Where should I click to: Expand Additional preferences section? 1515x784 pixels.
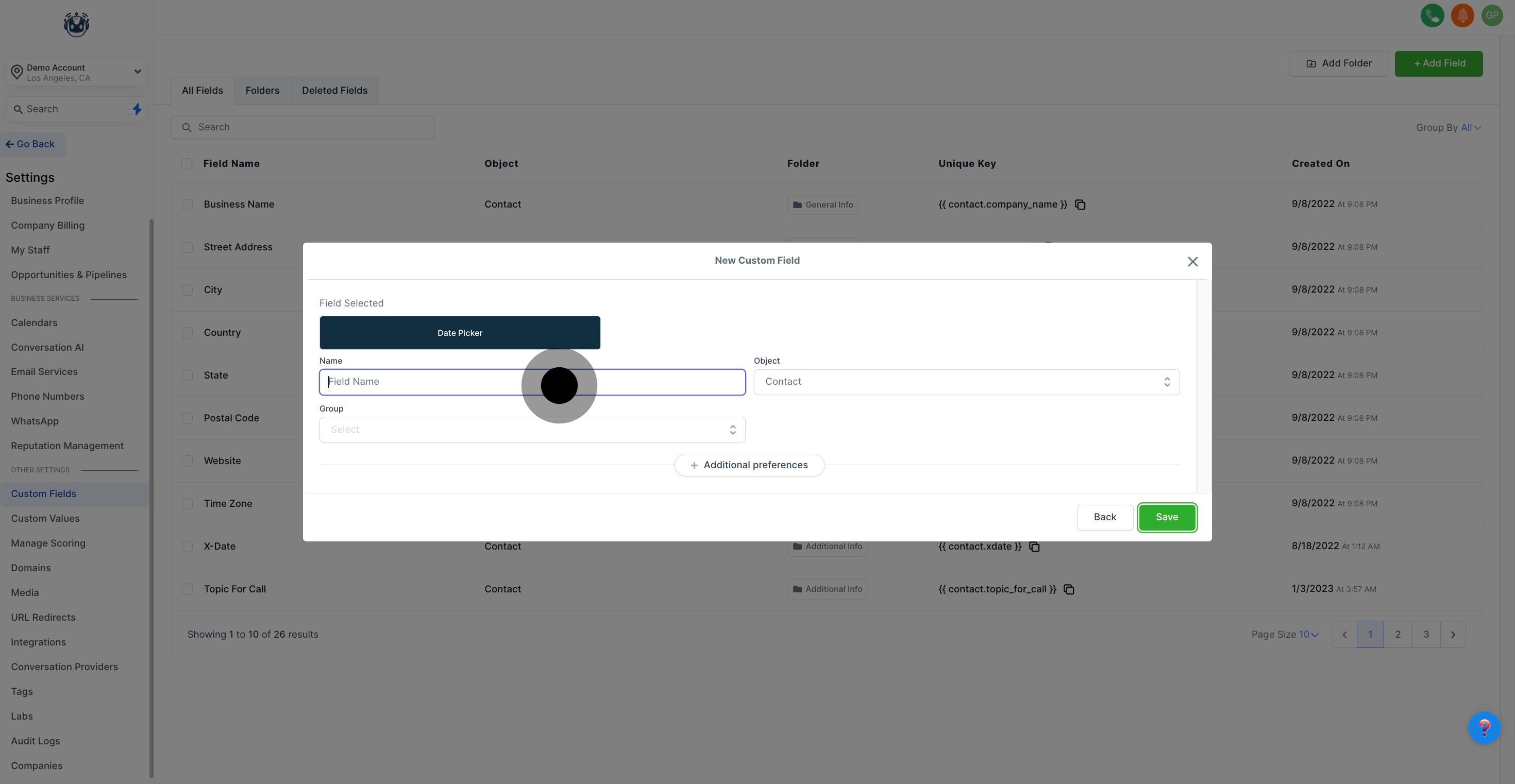click(x=749, y=465)
